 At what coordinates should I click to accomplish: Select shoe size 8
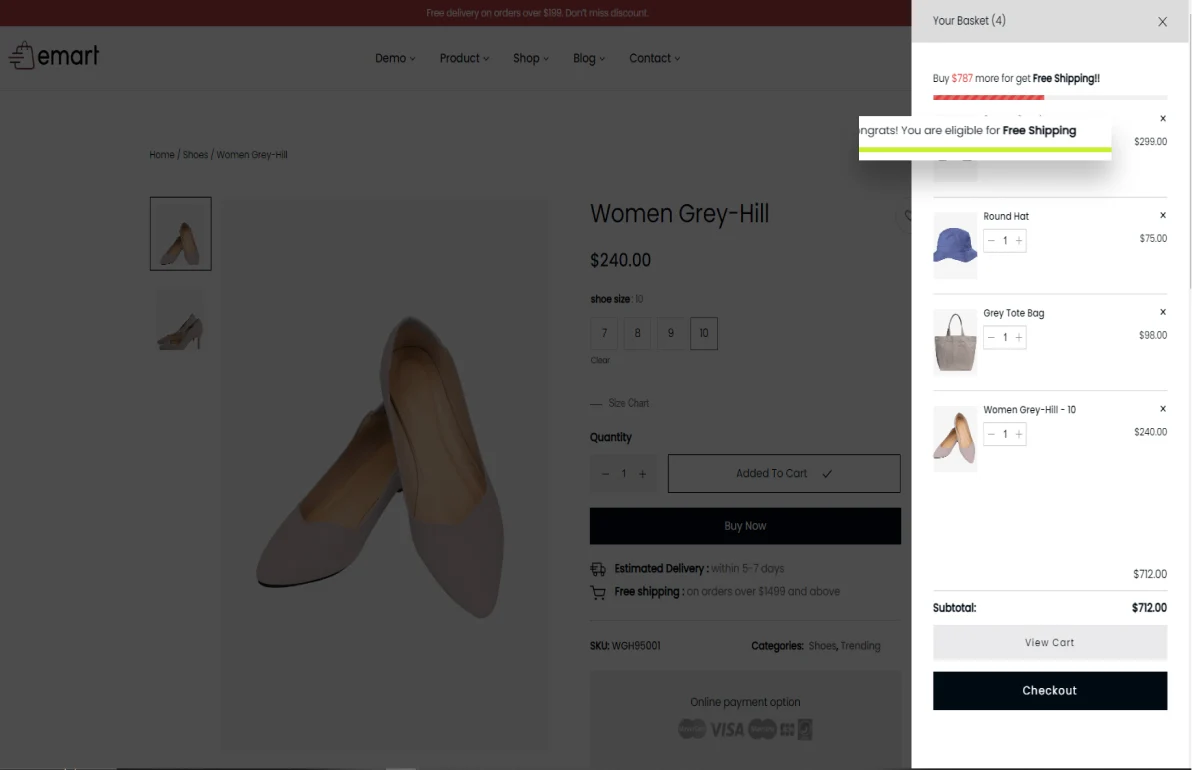pyautogui.click(x=637, y=333)
